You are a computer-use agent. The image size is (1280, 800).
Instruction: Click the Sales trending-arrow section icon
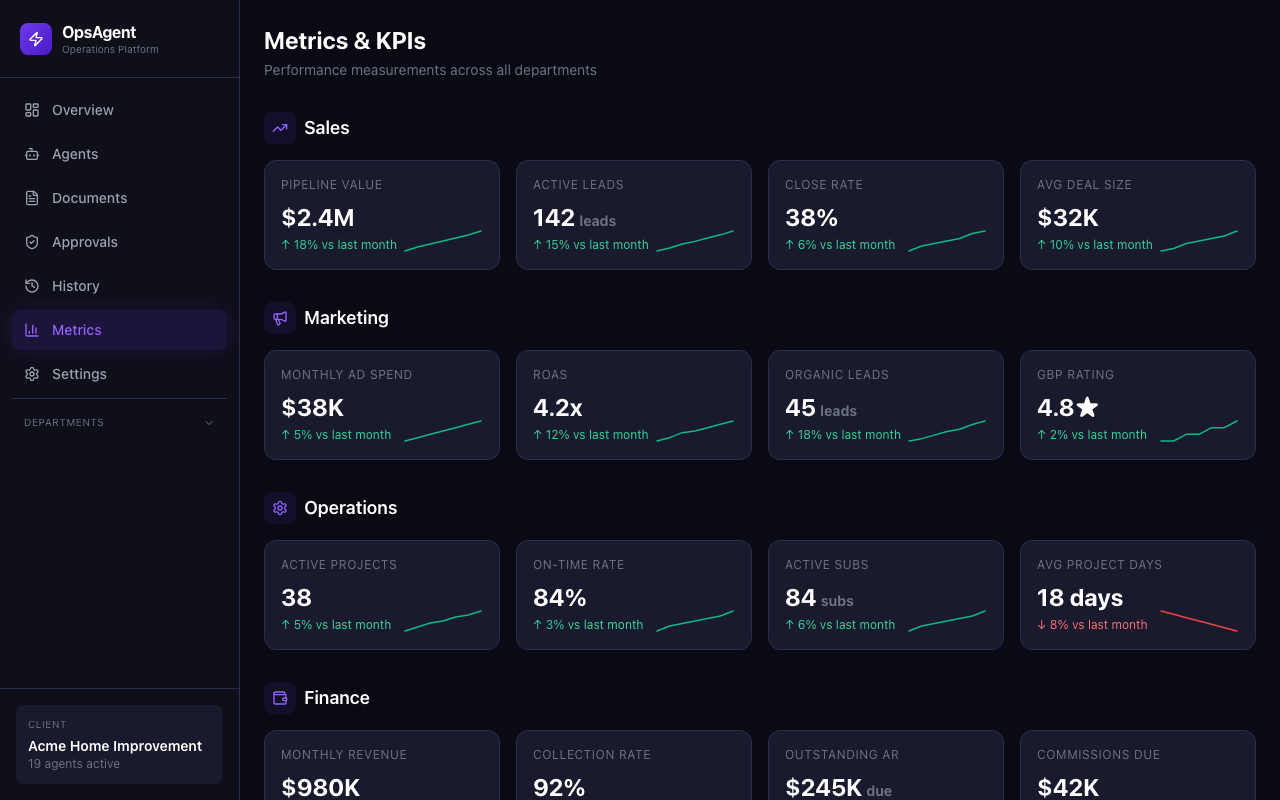point(279,128)
